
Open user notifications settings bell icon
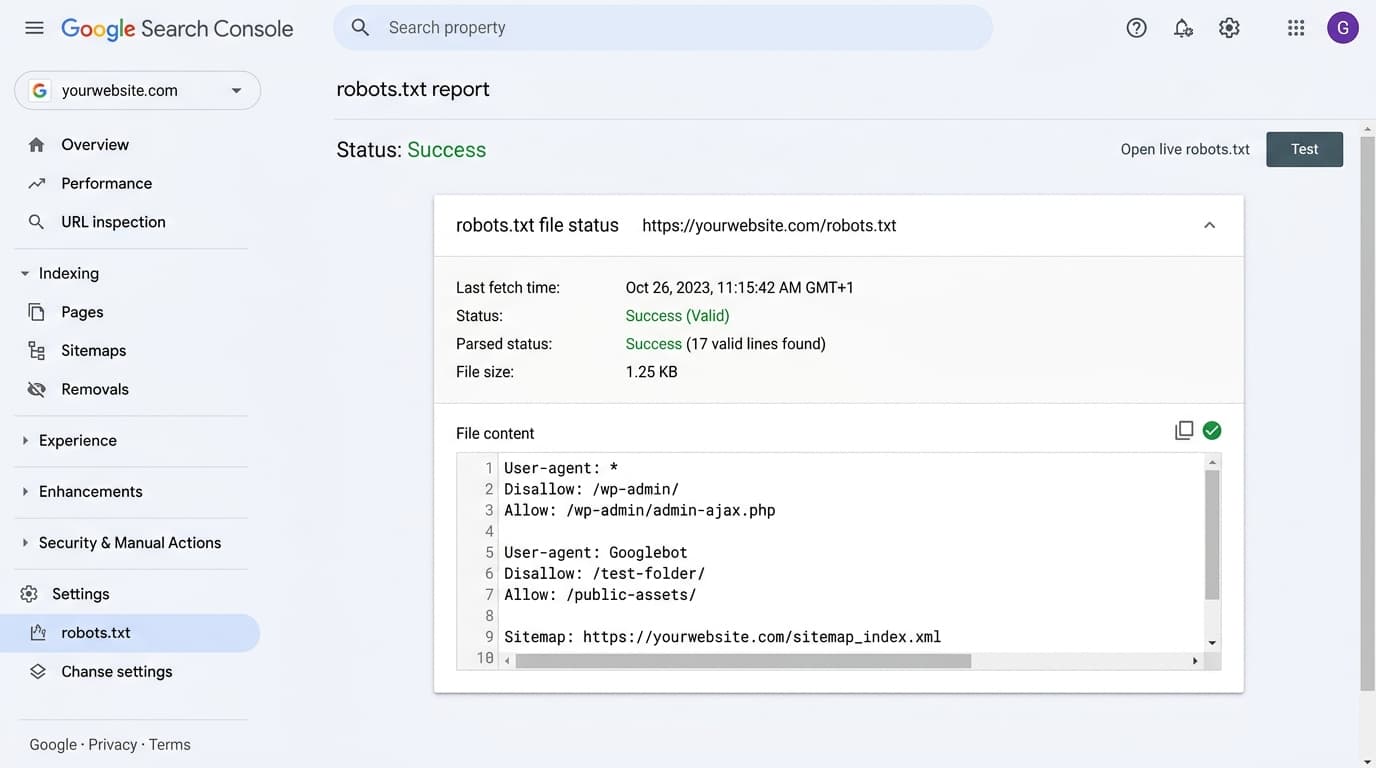[1183, 28]
